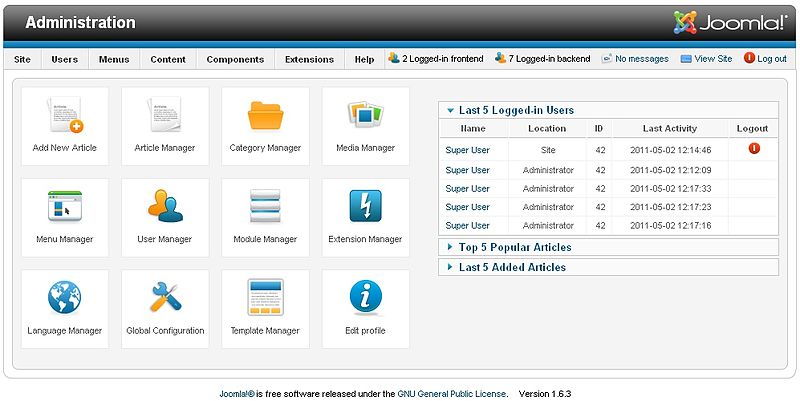This screenshot has height=401, width=800.
Task: Click the Log out link
Action: [x=772, y=59]
